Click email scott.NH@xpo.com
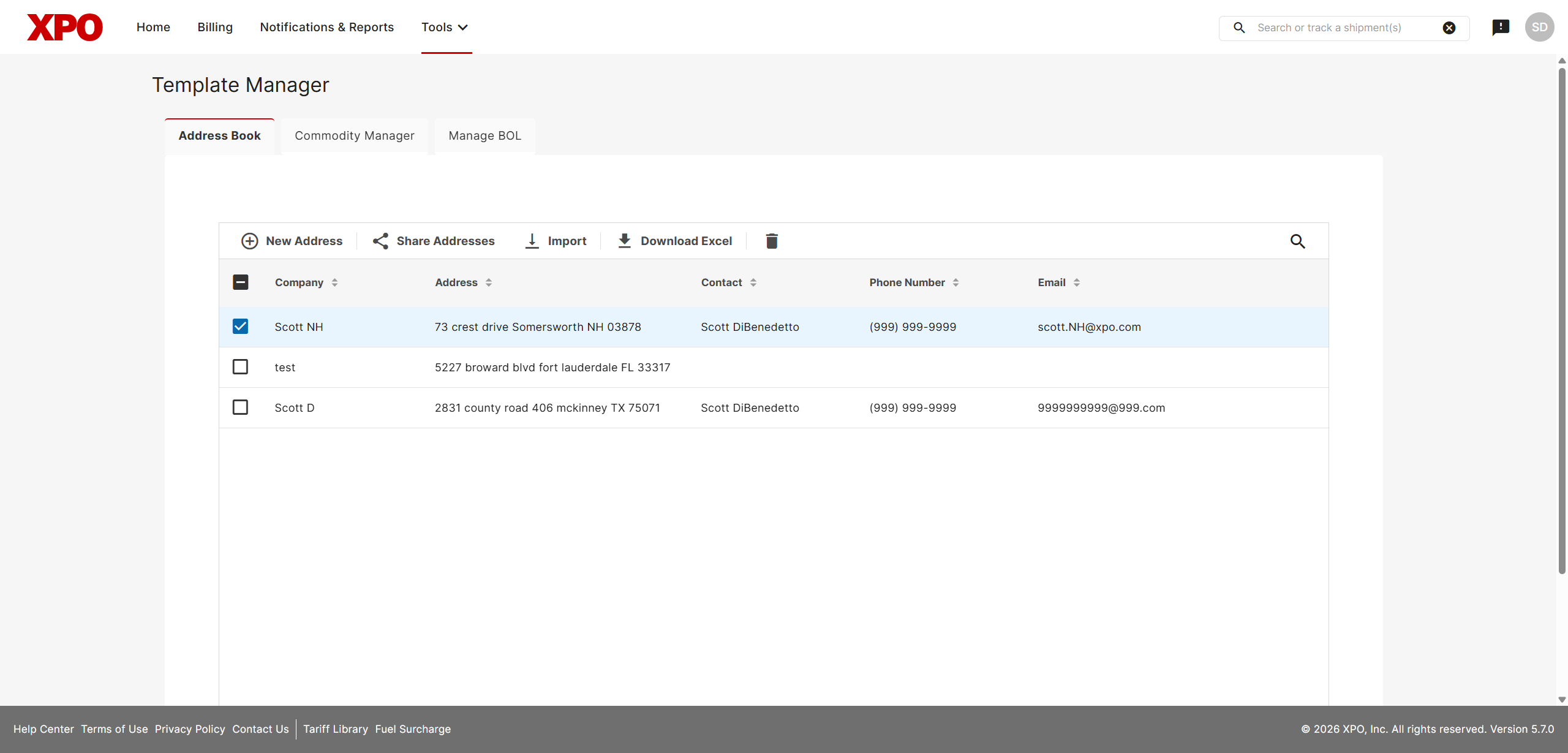This screenshot has height=753, width=1568. (x=1089, y=327)
